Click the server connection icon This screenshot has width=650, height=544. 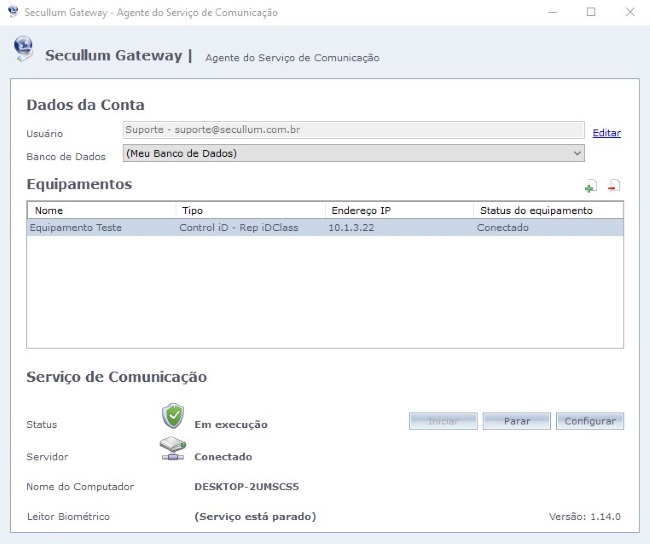[x=173, y=452]
